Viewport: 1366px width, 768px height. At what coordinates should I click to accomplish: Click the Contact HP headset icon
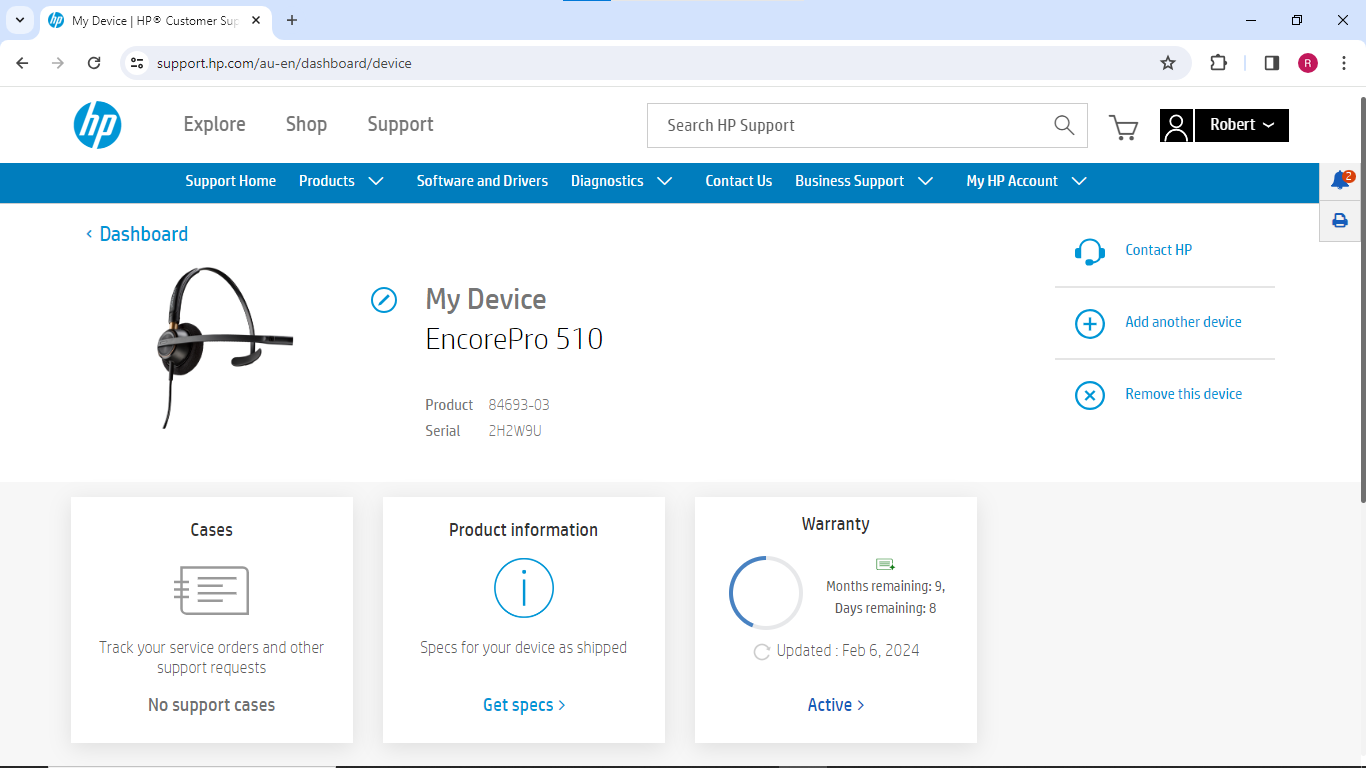coord(1089,251)
